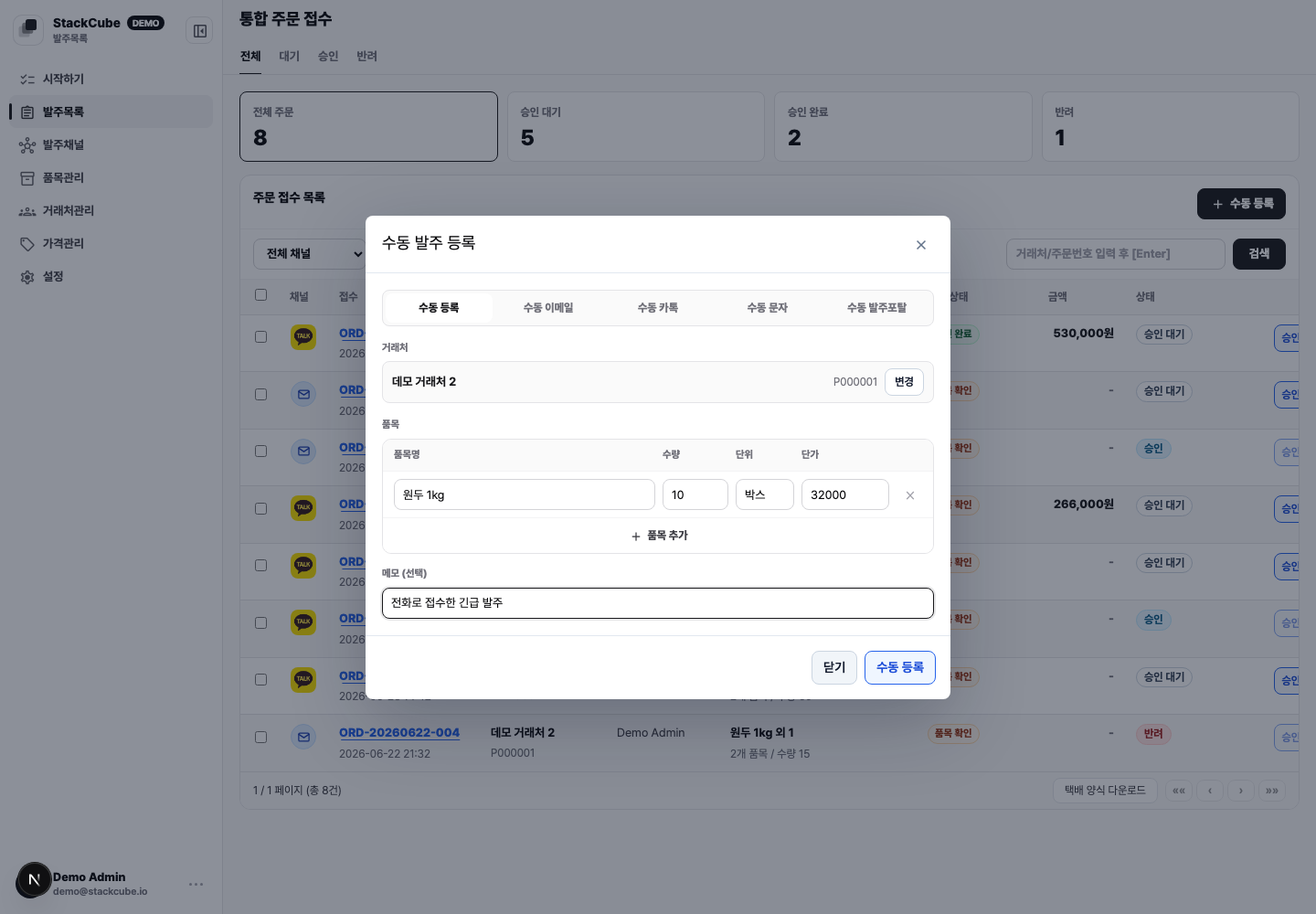The height and width of the screenshot is (914, 1316).
Task: Switch to the 수동 이메일 tab
Action: (548, 308)
